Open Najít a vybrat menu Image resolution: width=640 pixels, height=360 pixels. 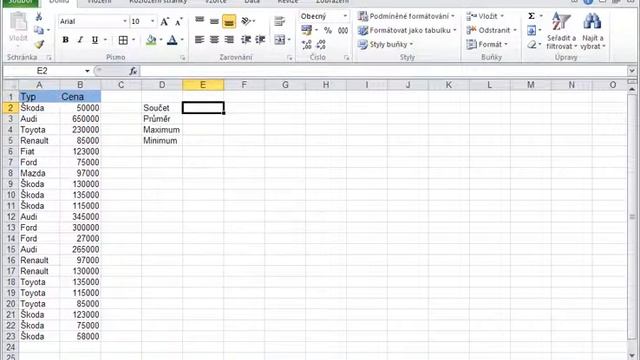click(x=593, y=31)
